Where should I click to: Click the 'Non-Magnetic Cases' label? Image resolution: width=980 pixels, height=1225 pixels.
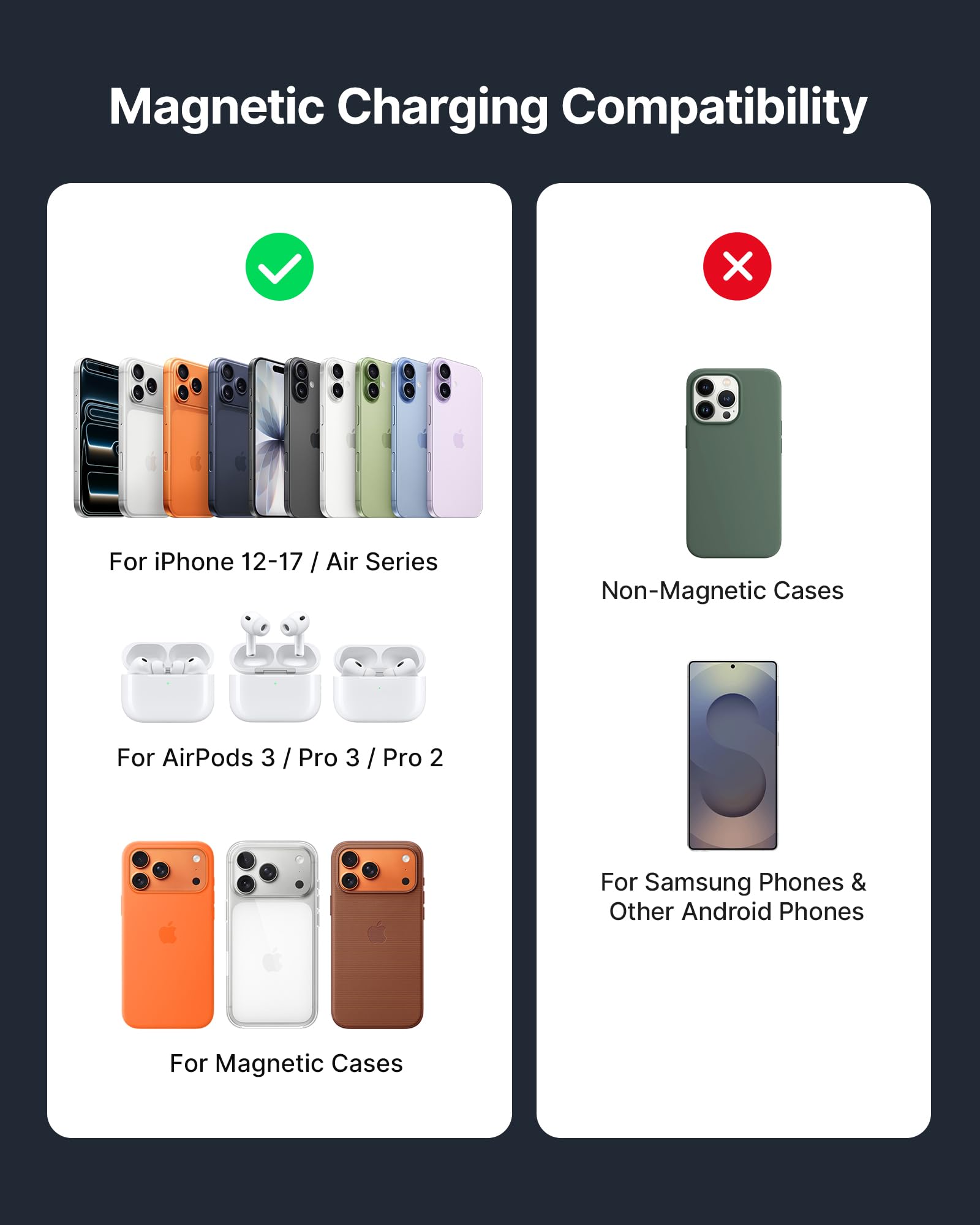(x=722, y=590)
